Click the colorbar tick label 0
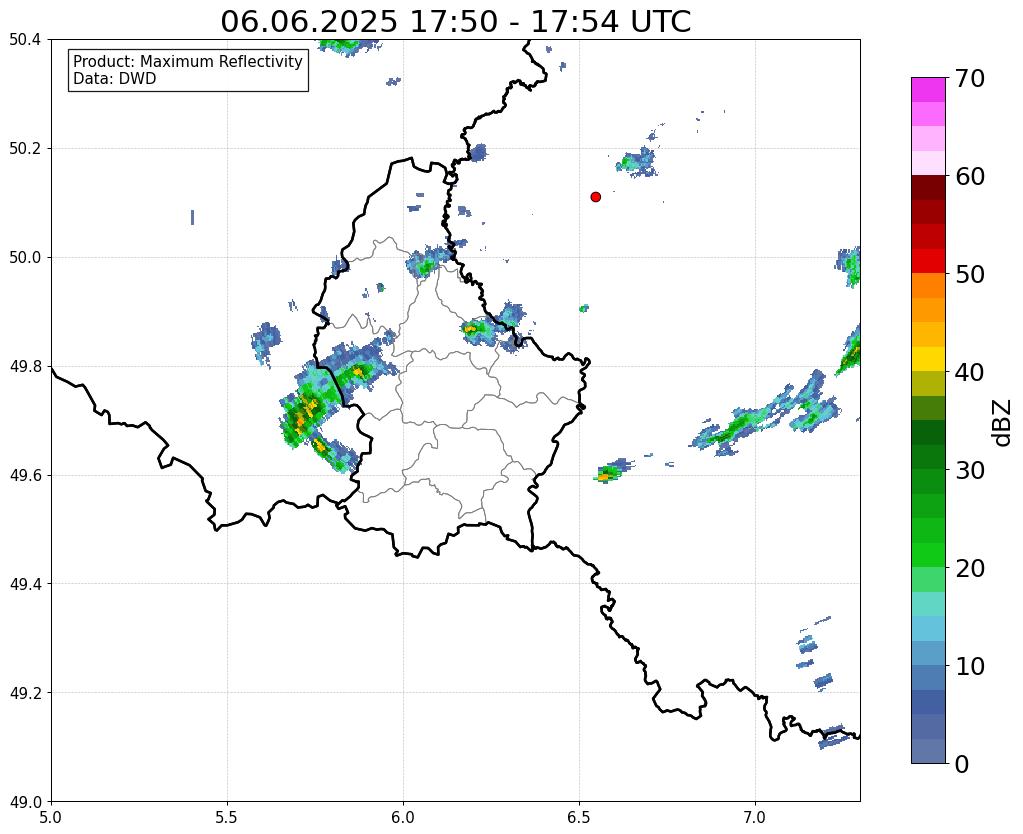 962,764
